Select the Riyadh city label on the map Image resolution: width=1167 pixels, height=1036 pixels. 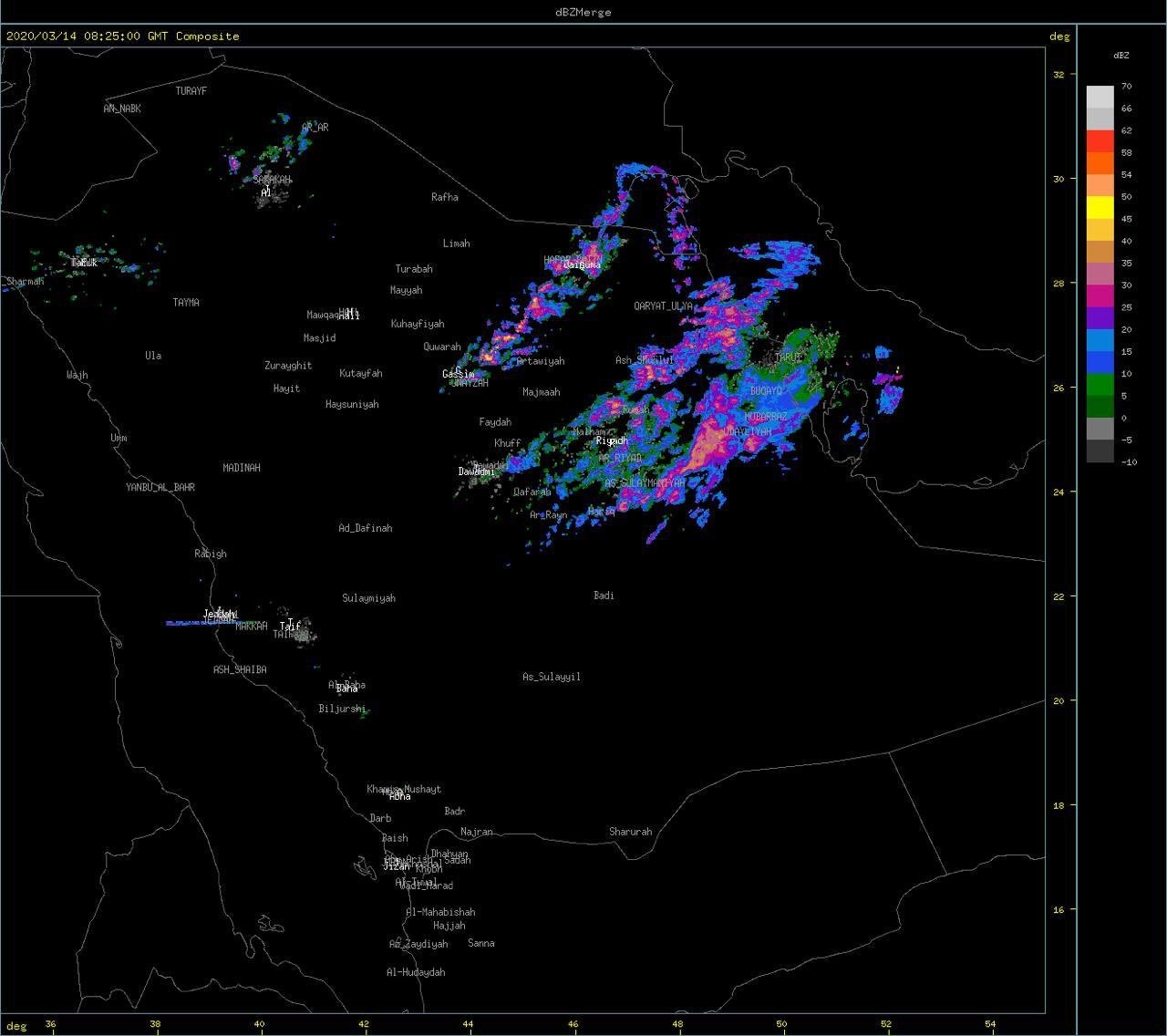[x=612, y=440]
